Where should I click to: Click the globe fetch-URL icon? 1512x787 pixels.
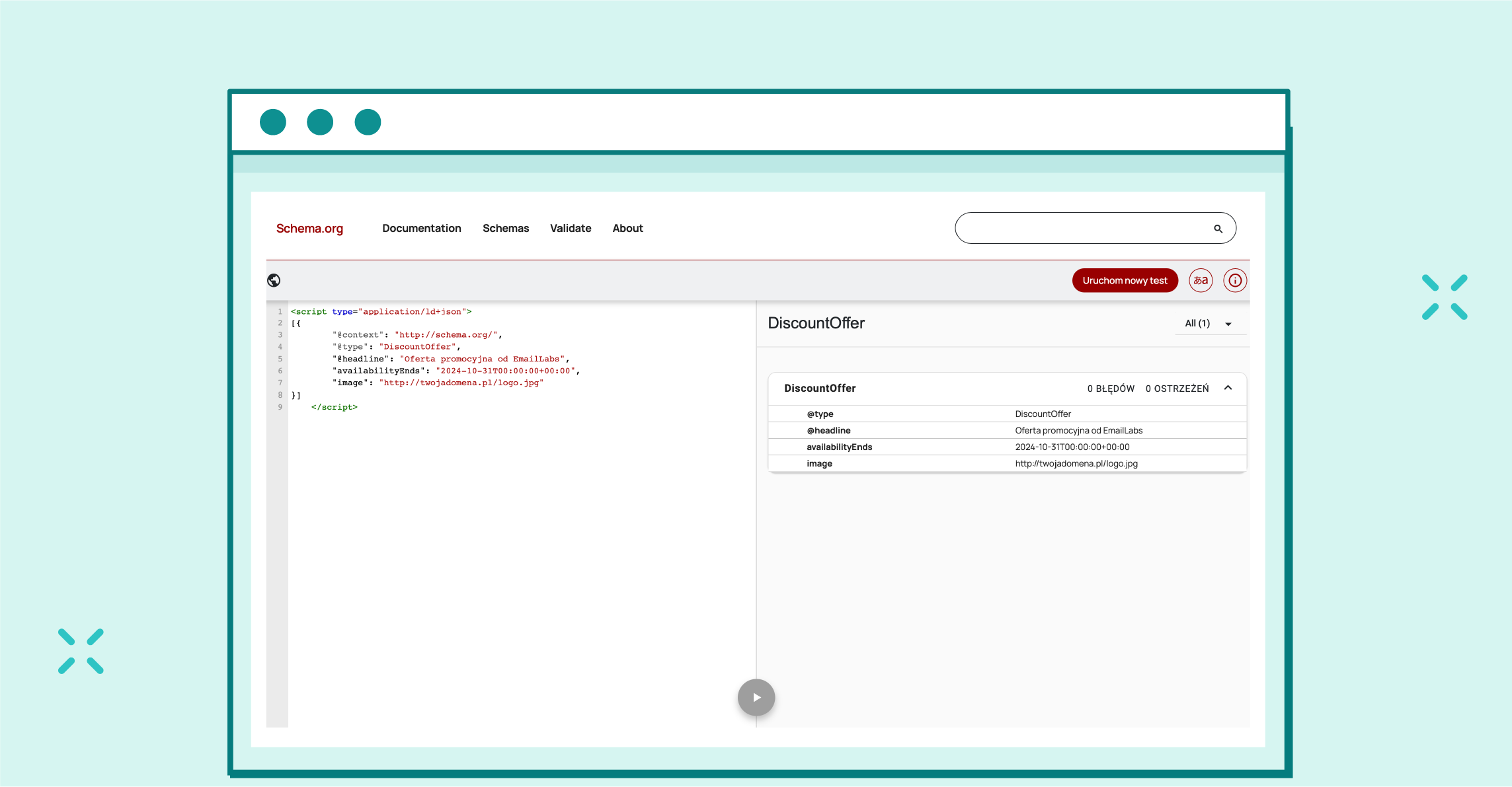pos(274,280)
